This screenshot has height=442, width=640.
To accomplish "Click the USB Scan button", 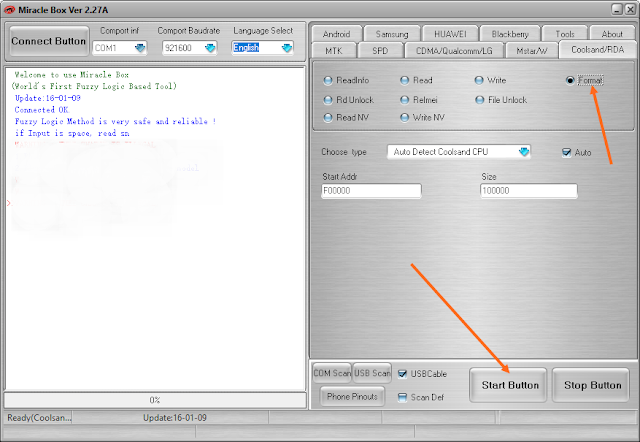I will (372, 373).
